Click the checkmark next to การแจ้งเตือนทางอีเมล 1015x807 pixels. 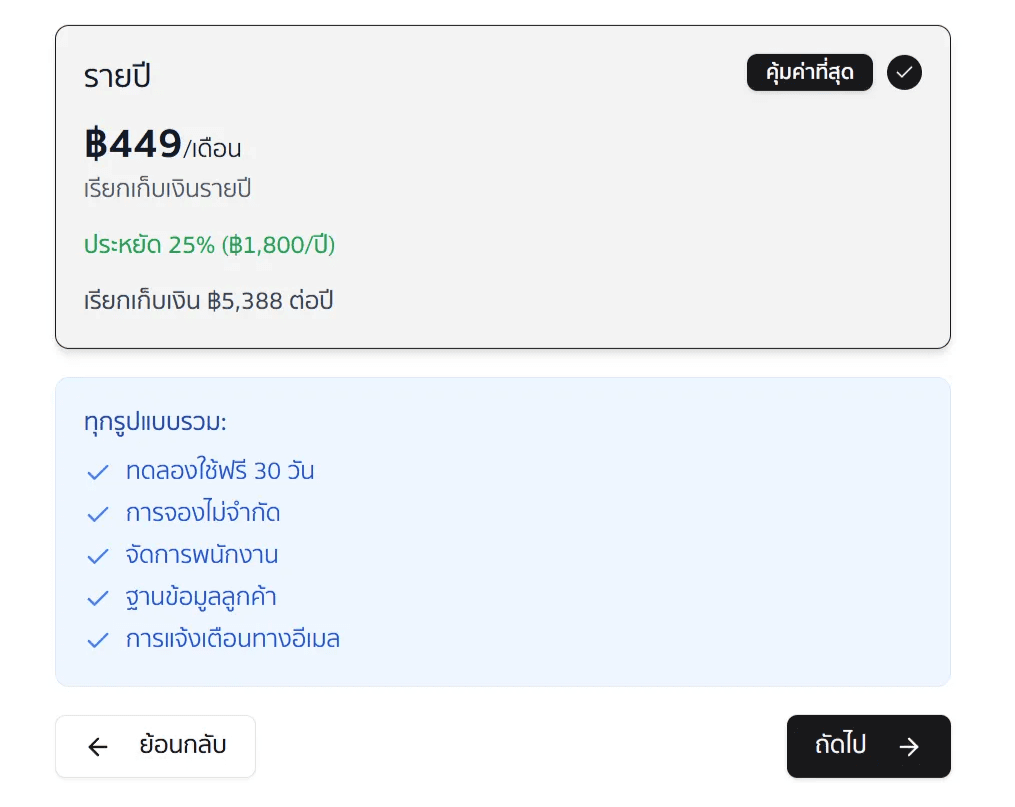97,639
